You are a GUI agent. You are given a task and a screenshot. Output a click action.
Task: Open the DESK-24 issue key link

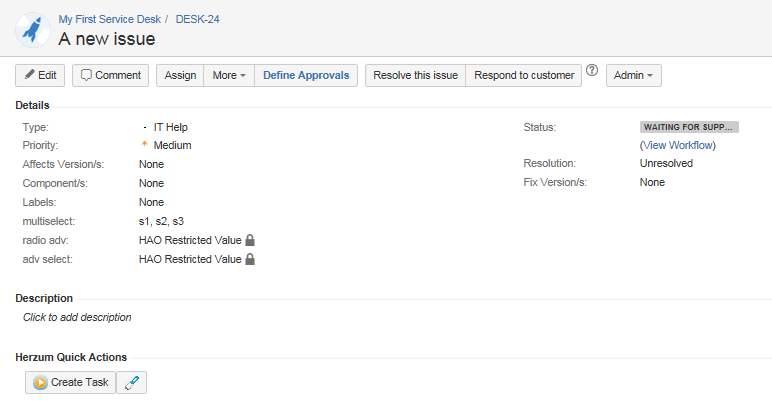199,19
